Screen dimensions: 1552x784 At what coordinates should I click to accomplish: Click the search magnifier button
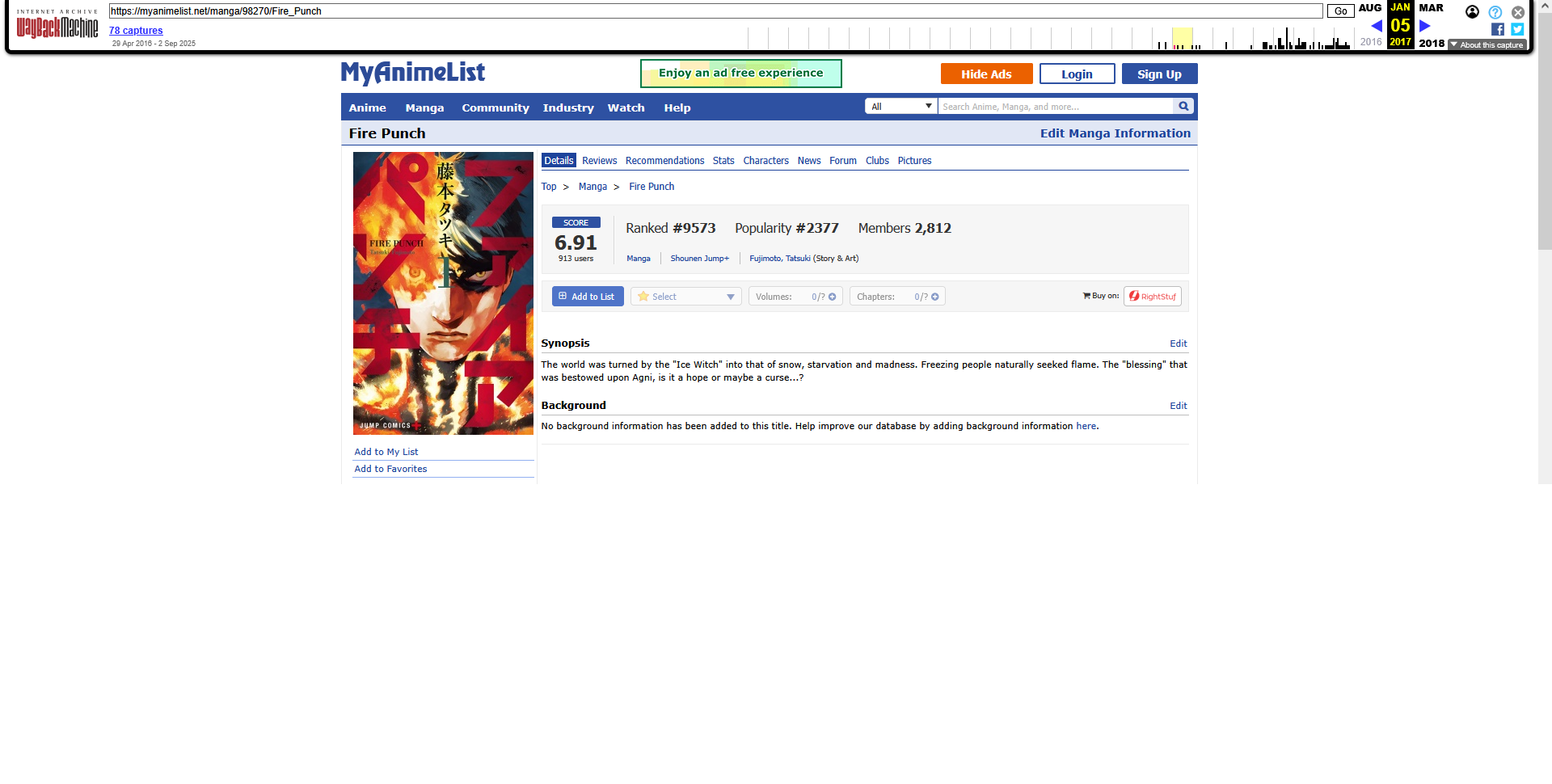[x=1183, y=106]
